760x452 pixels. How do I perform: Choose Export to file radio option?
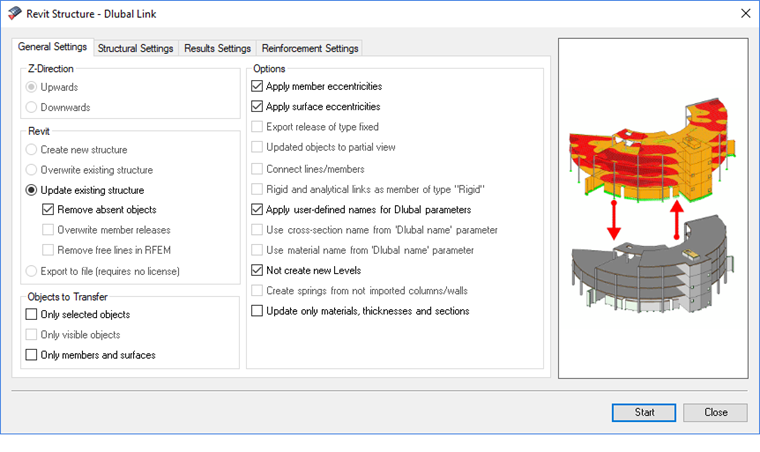32,271
